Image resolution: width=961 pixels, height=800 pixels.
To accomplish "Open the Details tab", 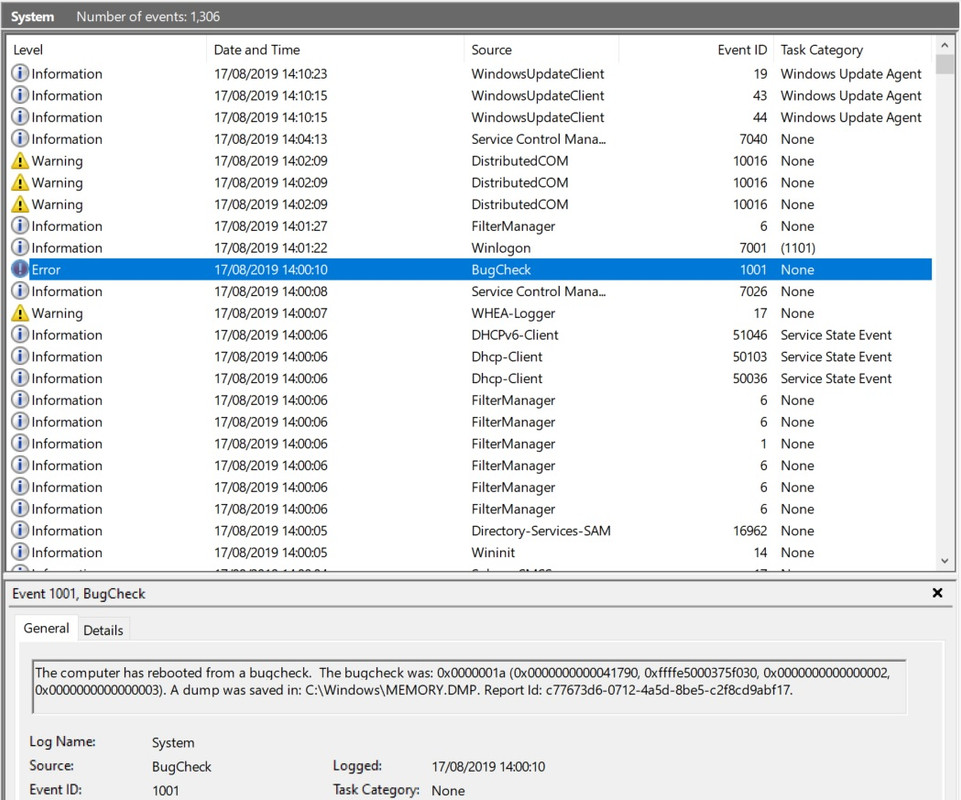I will click(x=103, y=630).
